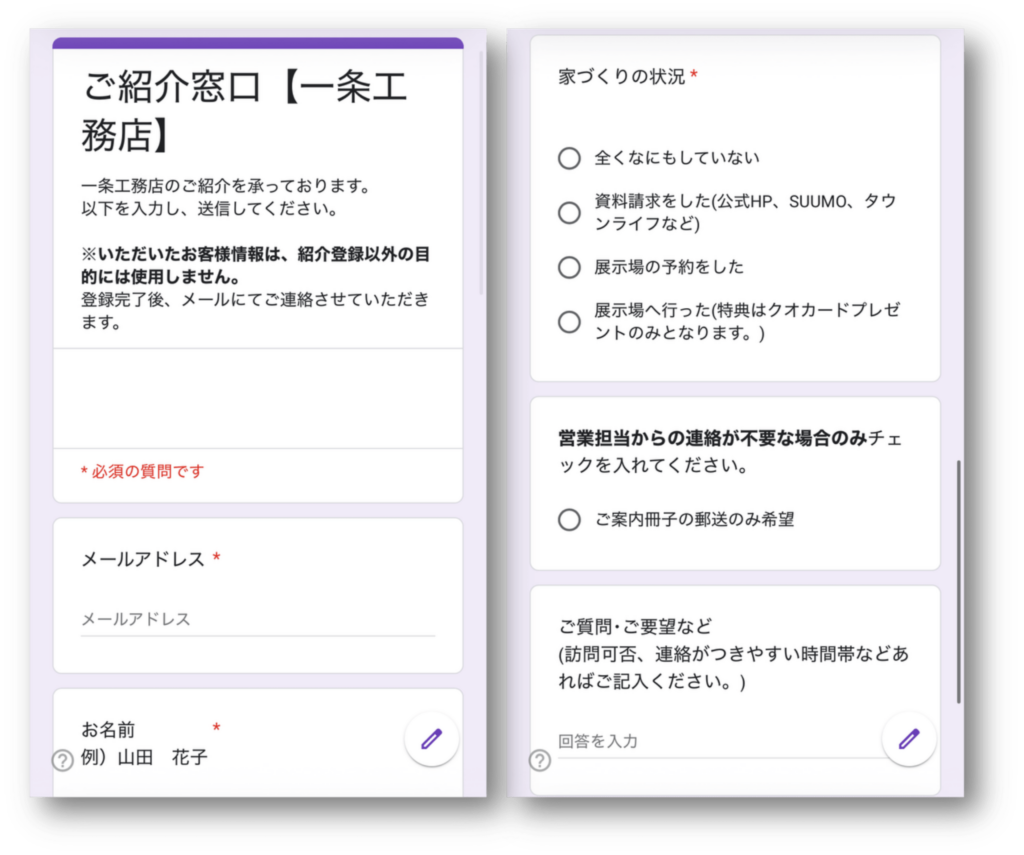Viewport: 1024px width, 855px height.
Task: Click the scrollbar of the right form panel
Action: (958, 580)
